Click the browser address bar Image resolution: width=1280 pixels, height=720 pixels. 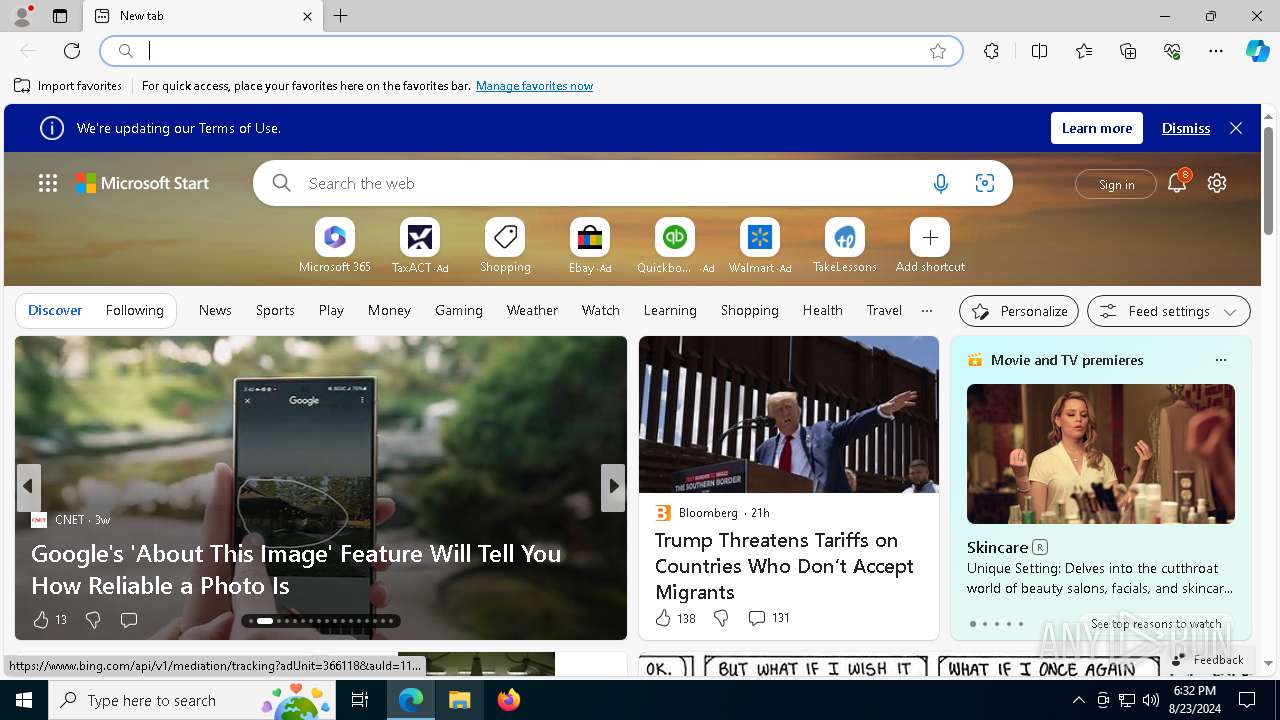pos(530,51)
